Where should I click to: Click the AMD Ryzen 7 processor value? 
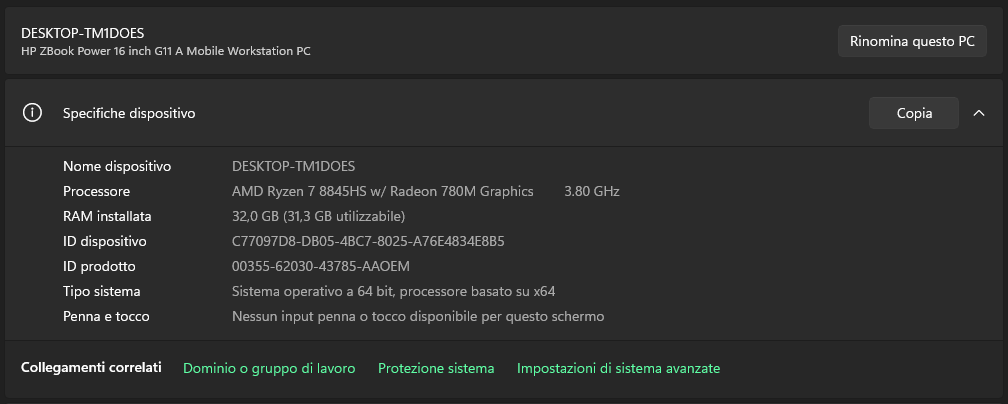coord(382,191)
